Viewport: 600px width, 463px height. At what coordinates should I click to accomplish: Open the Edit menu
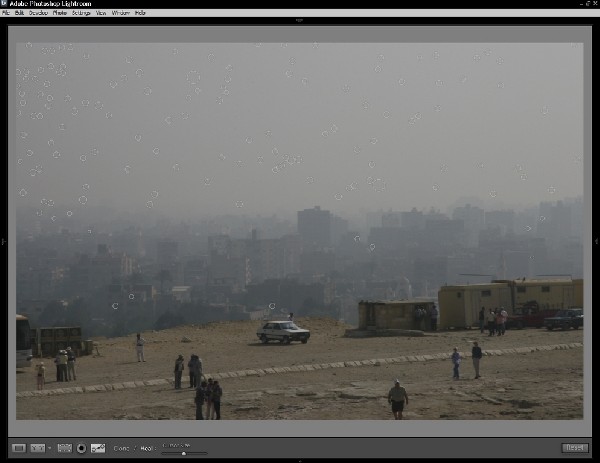tap(19, 13)
